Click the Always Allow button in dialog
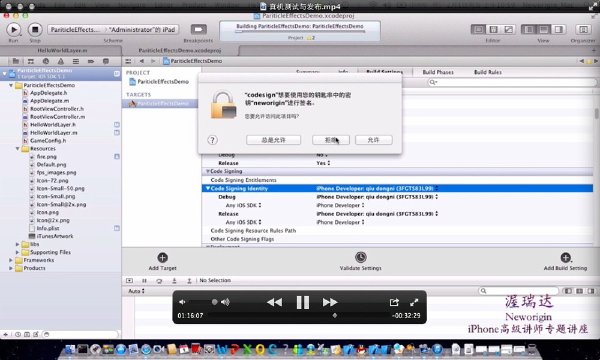The image size is (600, 360). pyautogui.click(x=273, y=140)
